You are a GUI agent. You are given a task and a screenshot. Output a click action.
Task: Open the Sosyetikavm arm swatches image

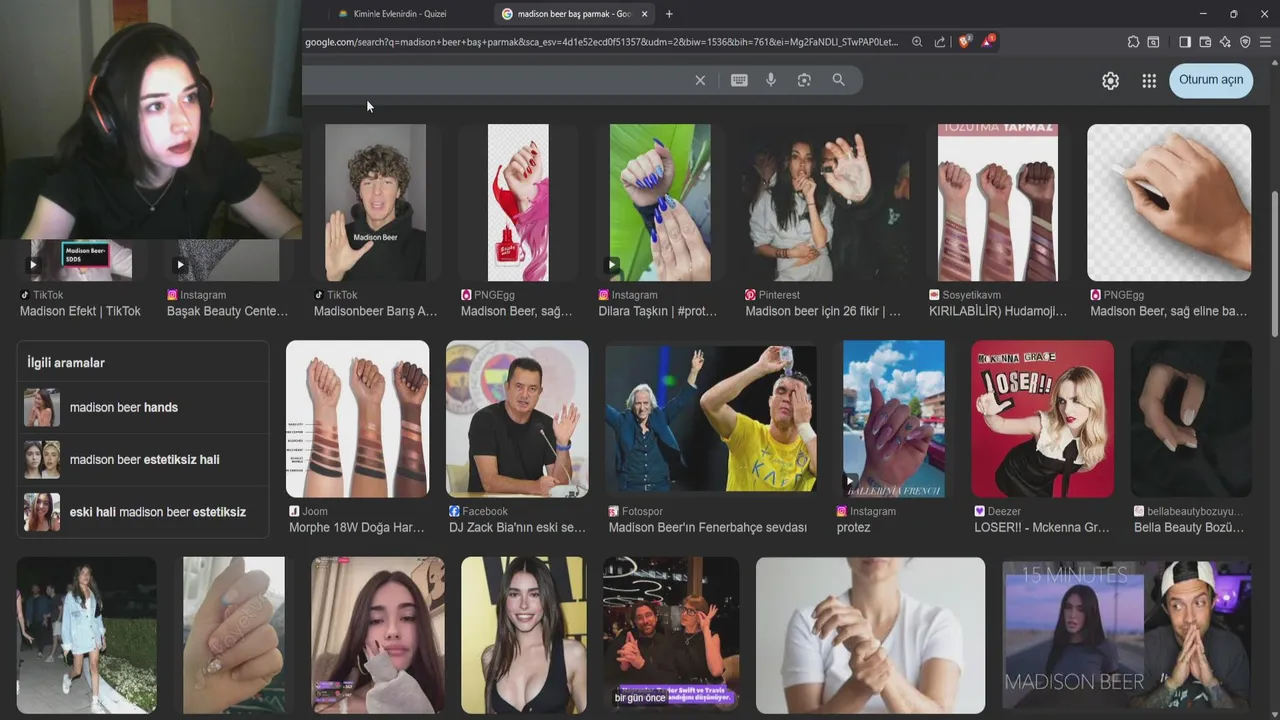998,202
